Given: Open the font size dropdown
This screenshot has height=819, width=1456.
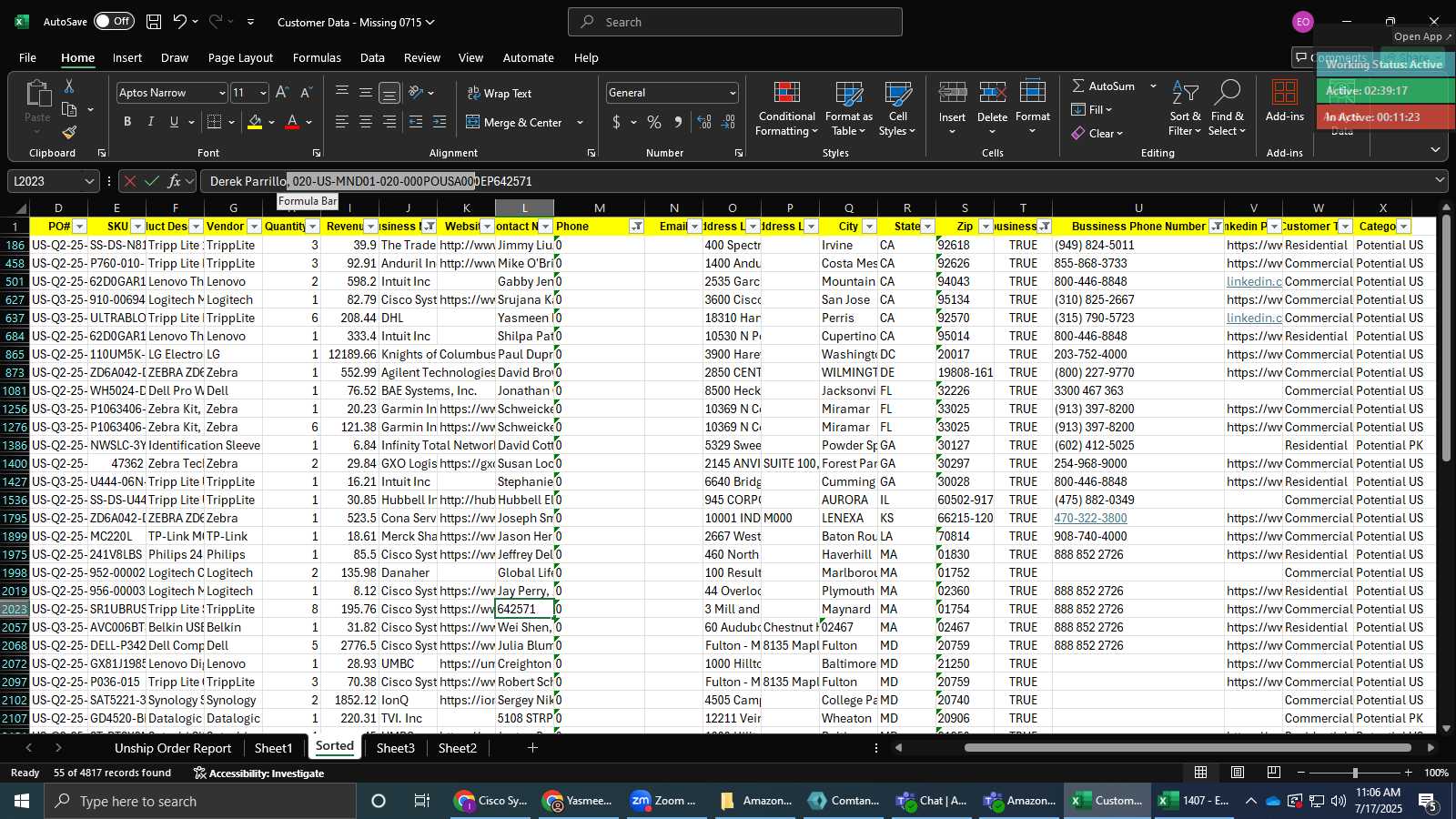Looking at the screenshot, I should [263, 93].
